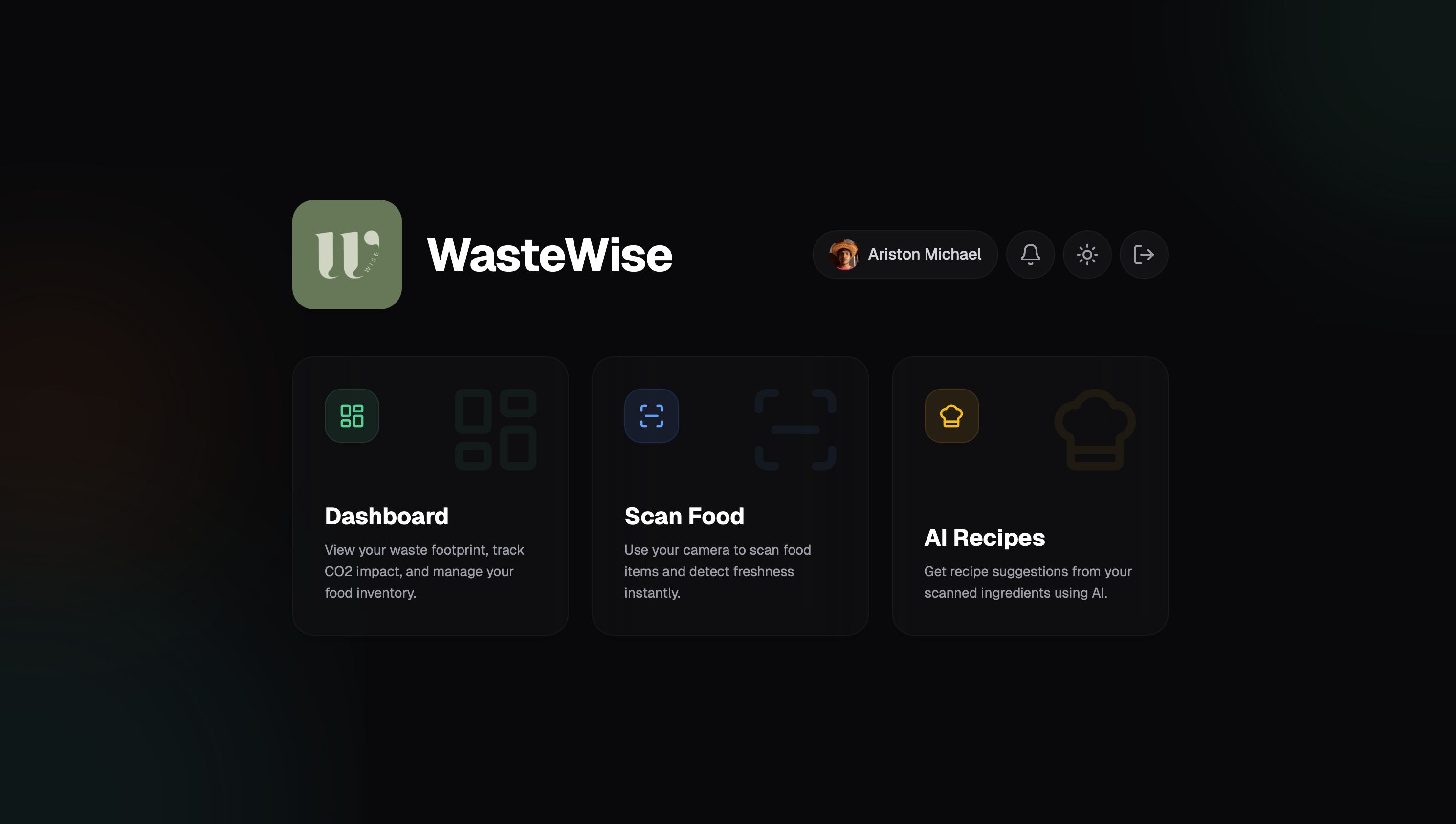
Task: Click the yellow chef hat icon
Action: pos(951,415)
